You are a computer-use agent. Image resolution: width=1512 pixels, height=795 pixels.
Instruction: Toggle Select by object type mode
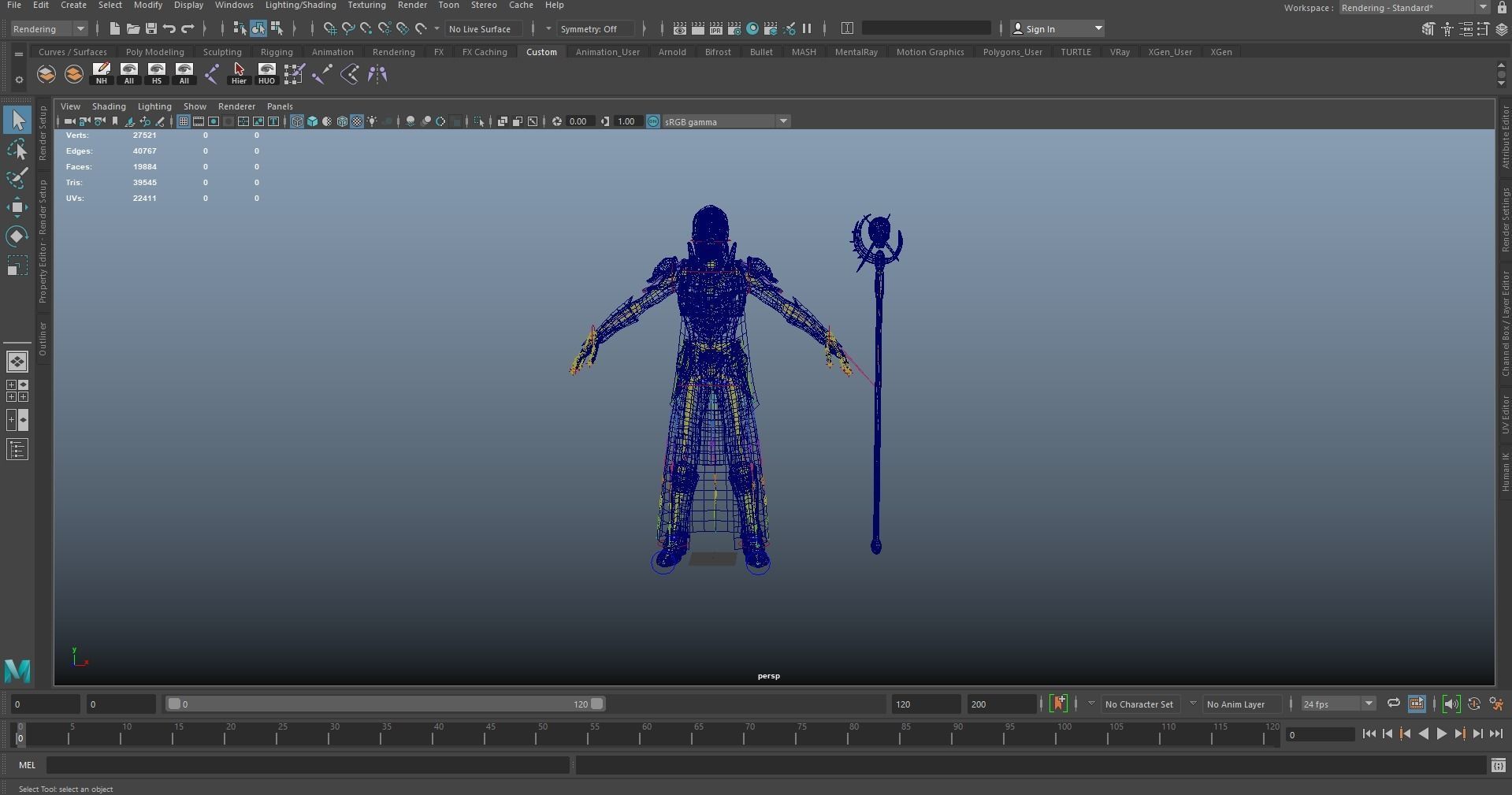tap(258, 29)
